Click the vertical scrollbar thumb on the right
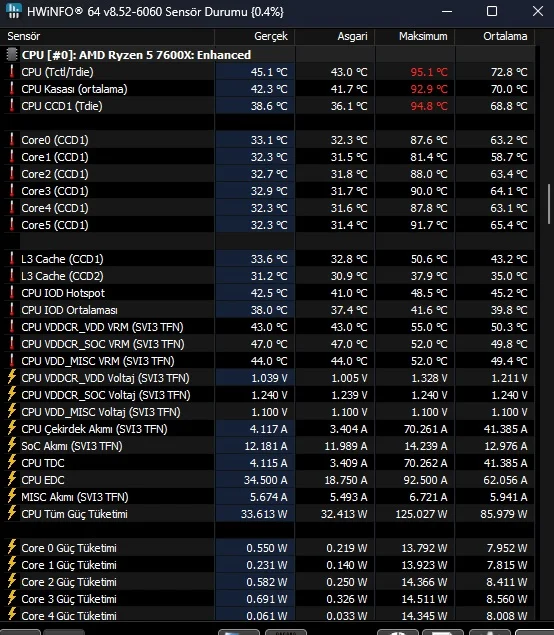The width and height of the screenshot is (554, 635). 550,203
